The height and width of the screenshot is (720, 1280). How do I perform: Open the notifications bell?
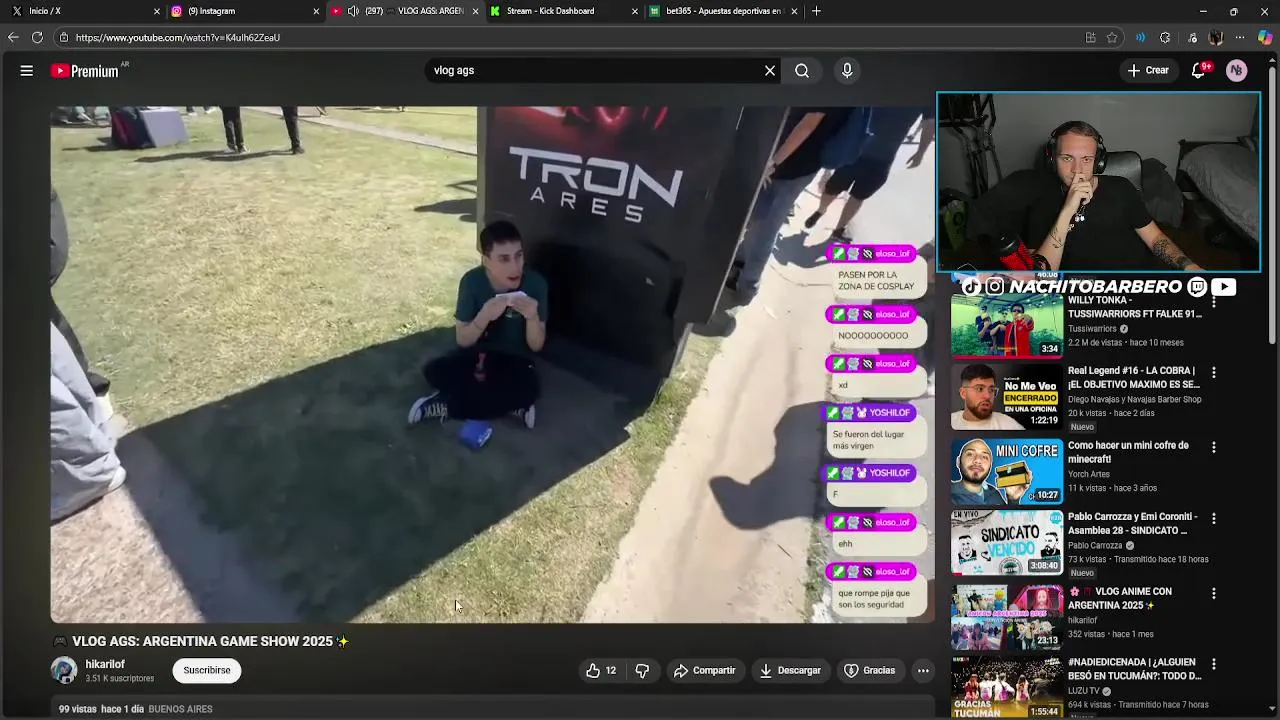[x=1198, y=70]
